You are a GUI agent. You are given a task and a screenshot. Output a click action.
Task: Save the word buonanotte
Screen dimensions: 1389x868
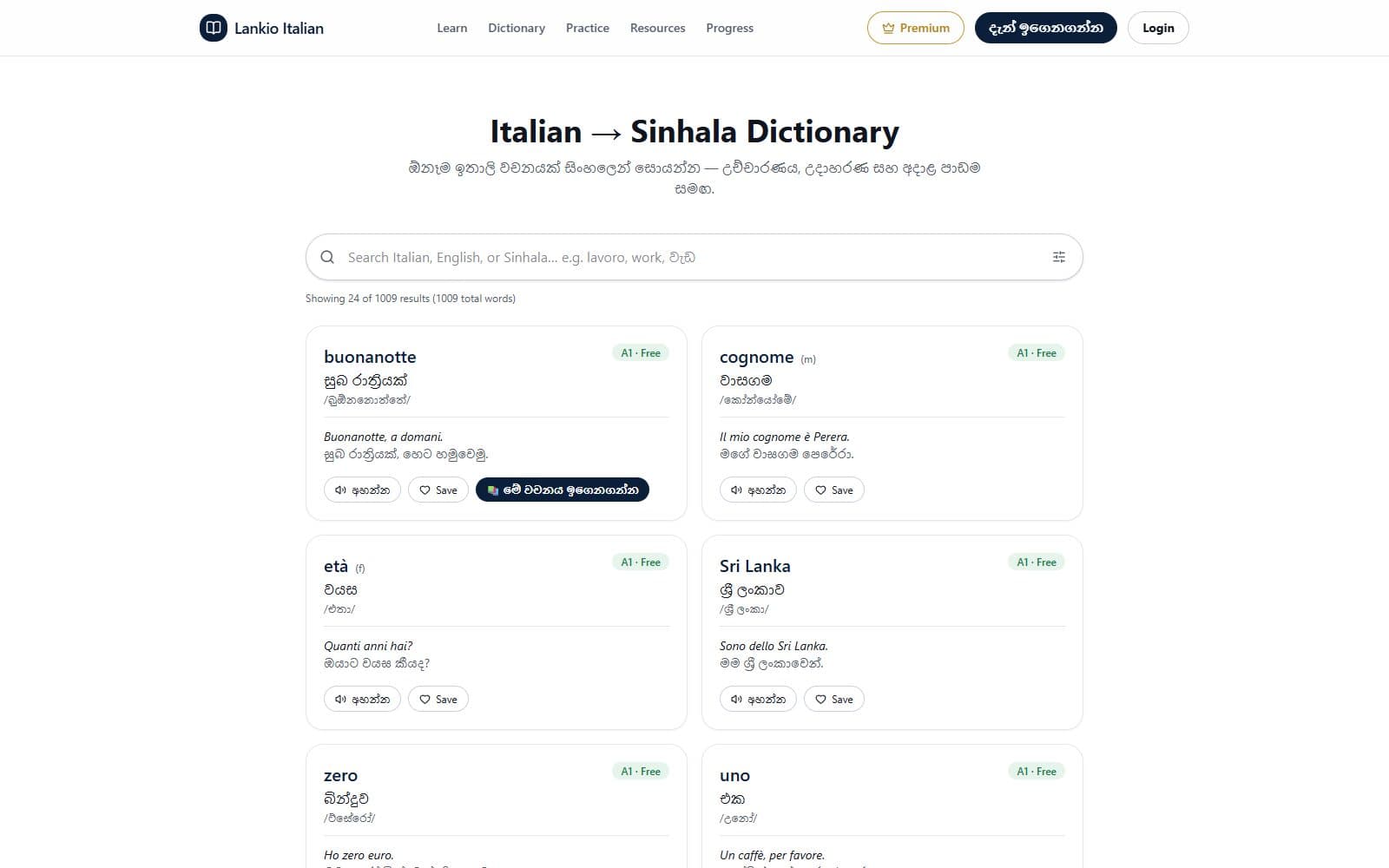point(438,490)
